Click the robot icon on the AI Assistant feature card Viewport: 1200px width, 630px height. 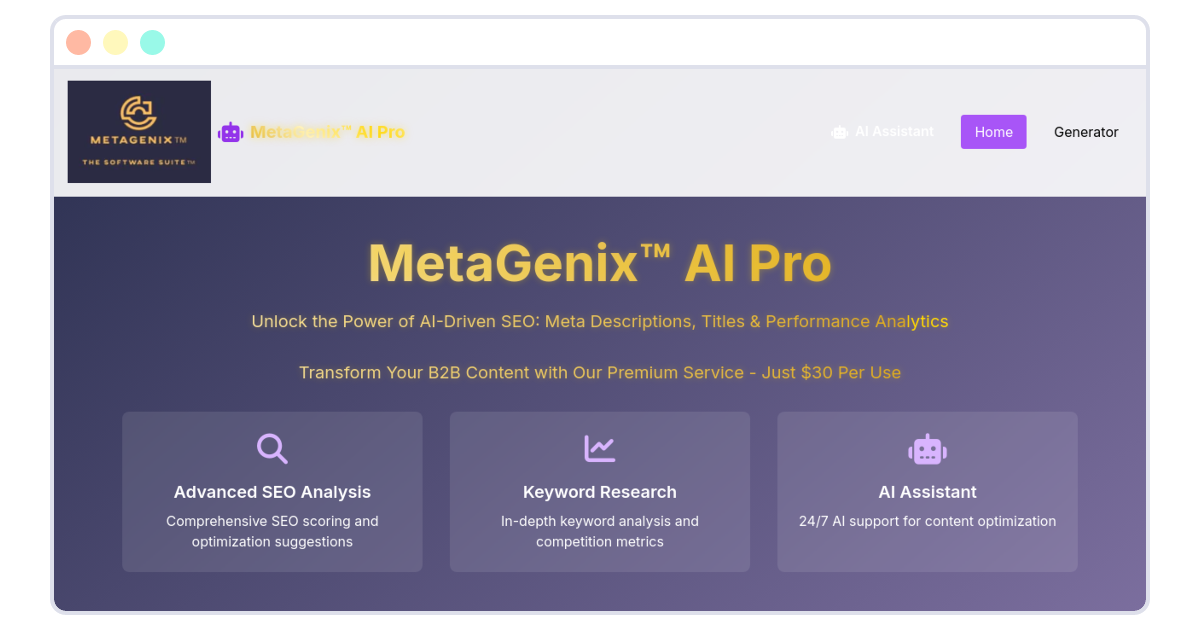click(x=927, y=450)
